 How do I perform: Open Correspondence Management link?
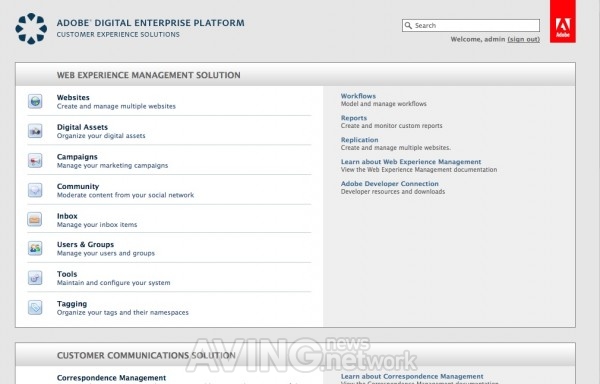[x=111, y=378]
